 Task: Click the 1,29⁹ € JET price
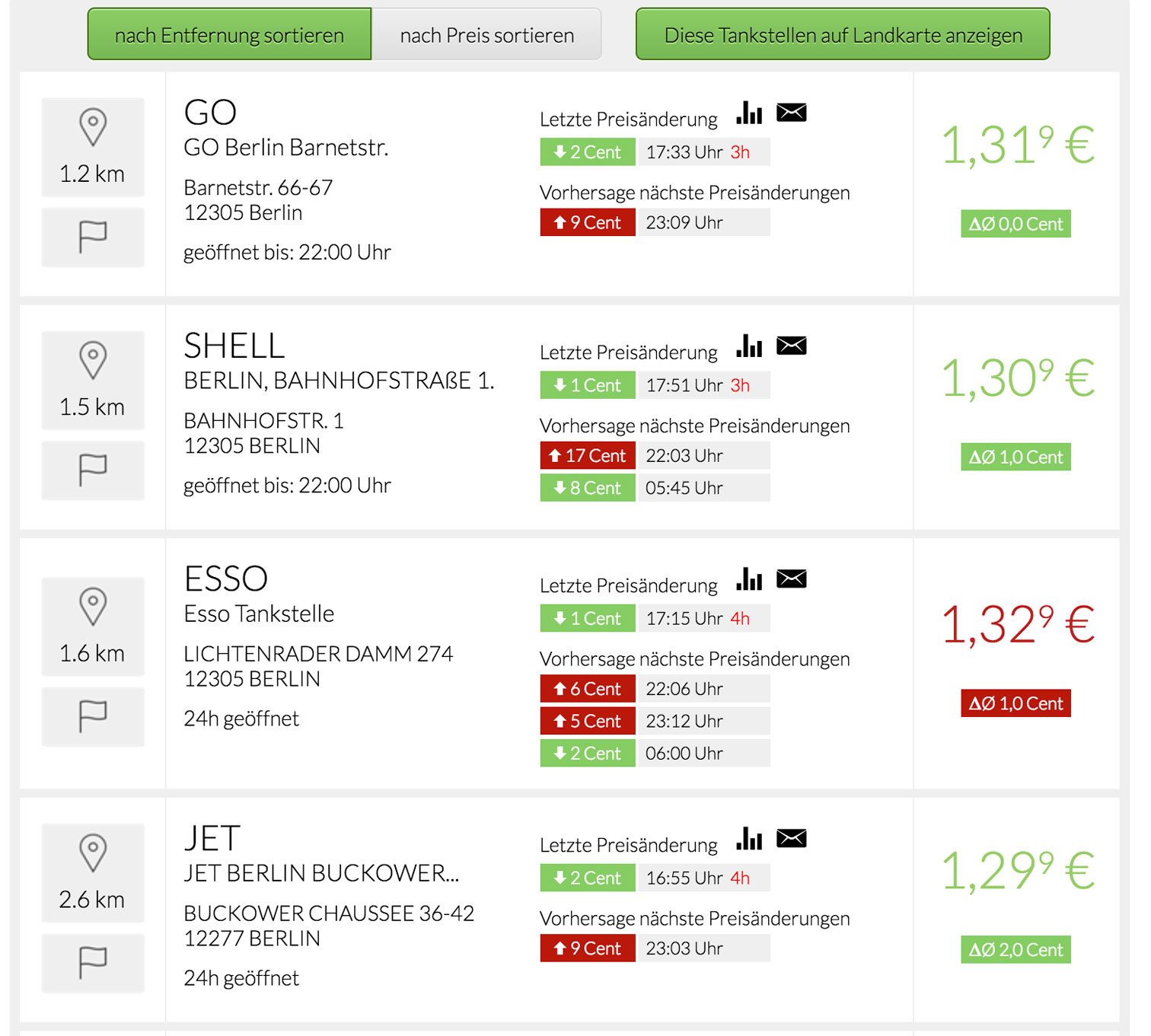click(1018, 870)
